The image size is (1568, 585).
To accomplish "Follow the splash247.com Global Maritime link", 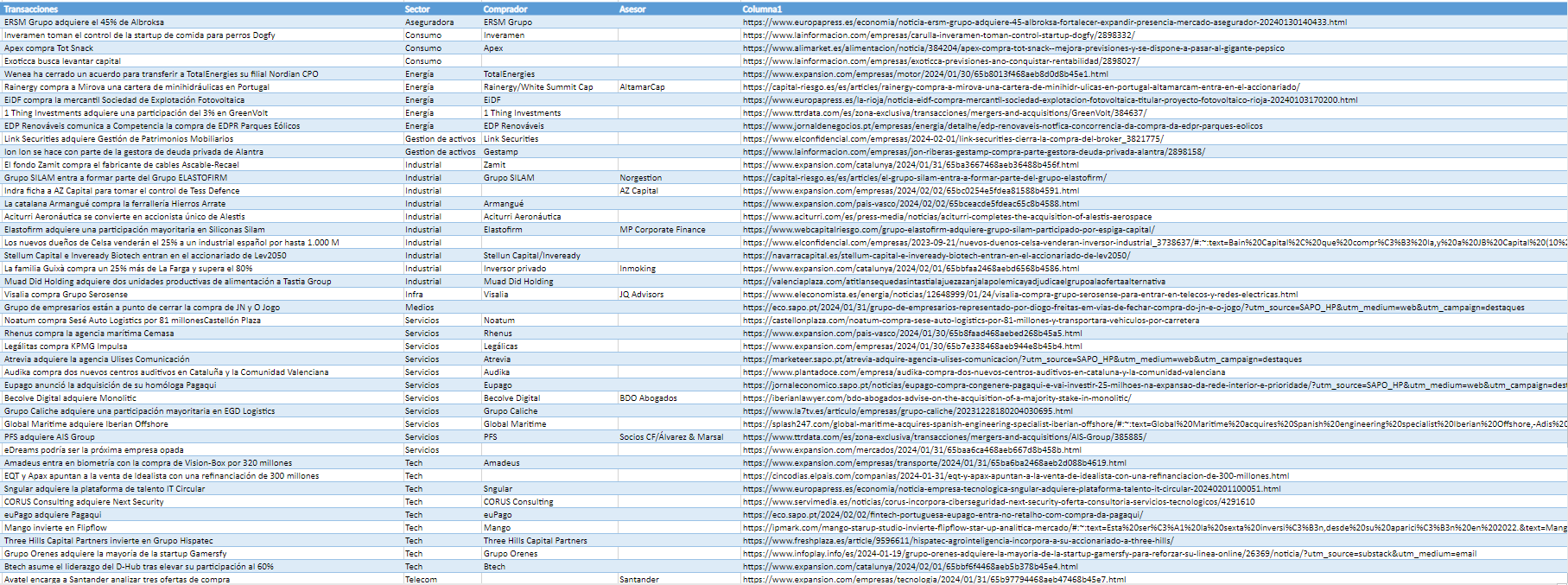I will click(1154, 423).
